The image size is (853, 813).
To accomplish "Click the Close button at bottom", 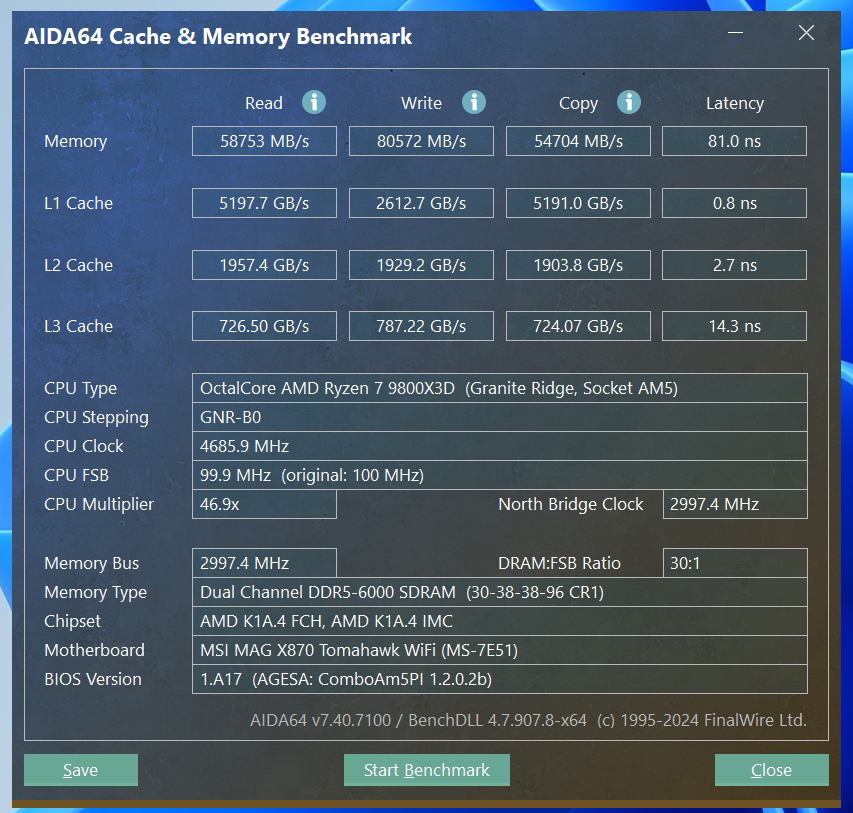I will tap(771, 770).
